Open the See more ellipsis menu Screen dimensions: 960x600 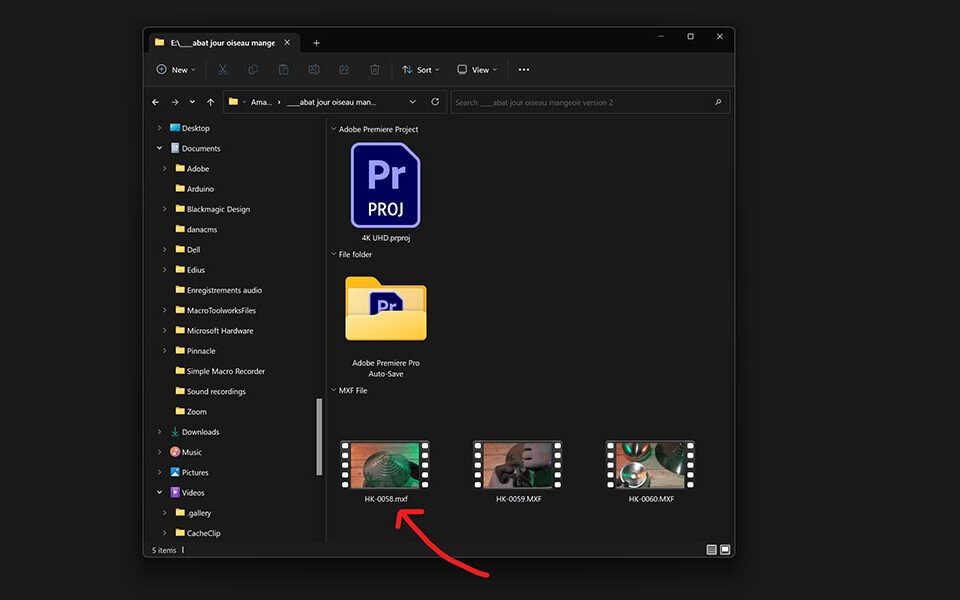pos(524,70)
